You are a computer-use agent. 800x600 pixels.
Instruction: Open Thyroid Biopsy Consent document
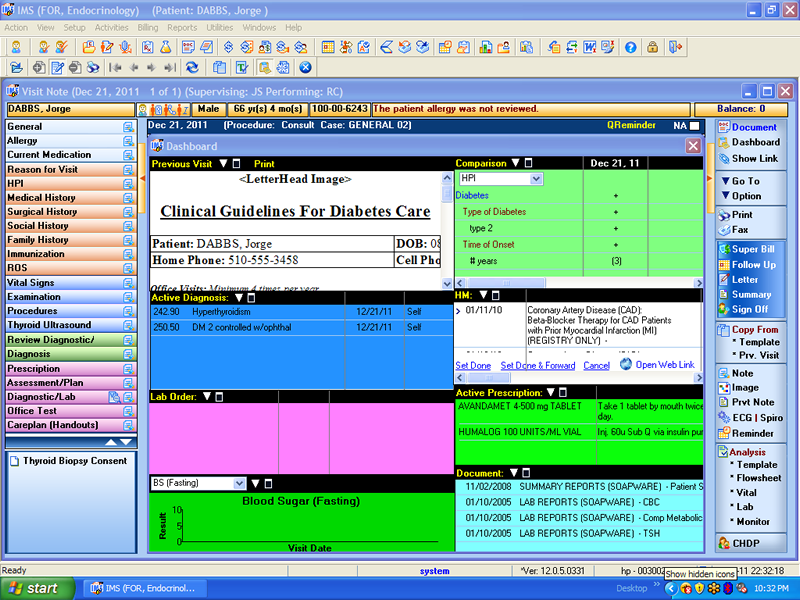pyautogui.click(x=74, y=461)
